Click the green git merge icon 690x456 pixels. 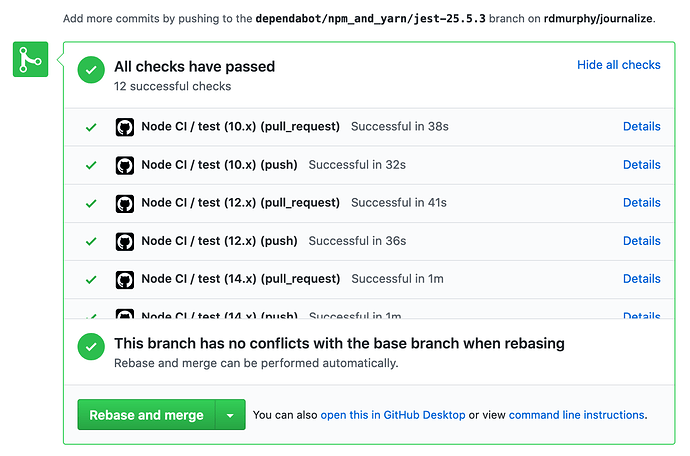click(29, 60)
